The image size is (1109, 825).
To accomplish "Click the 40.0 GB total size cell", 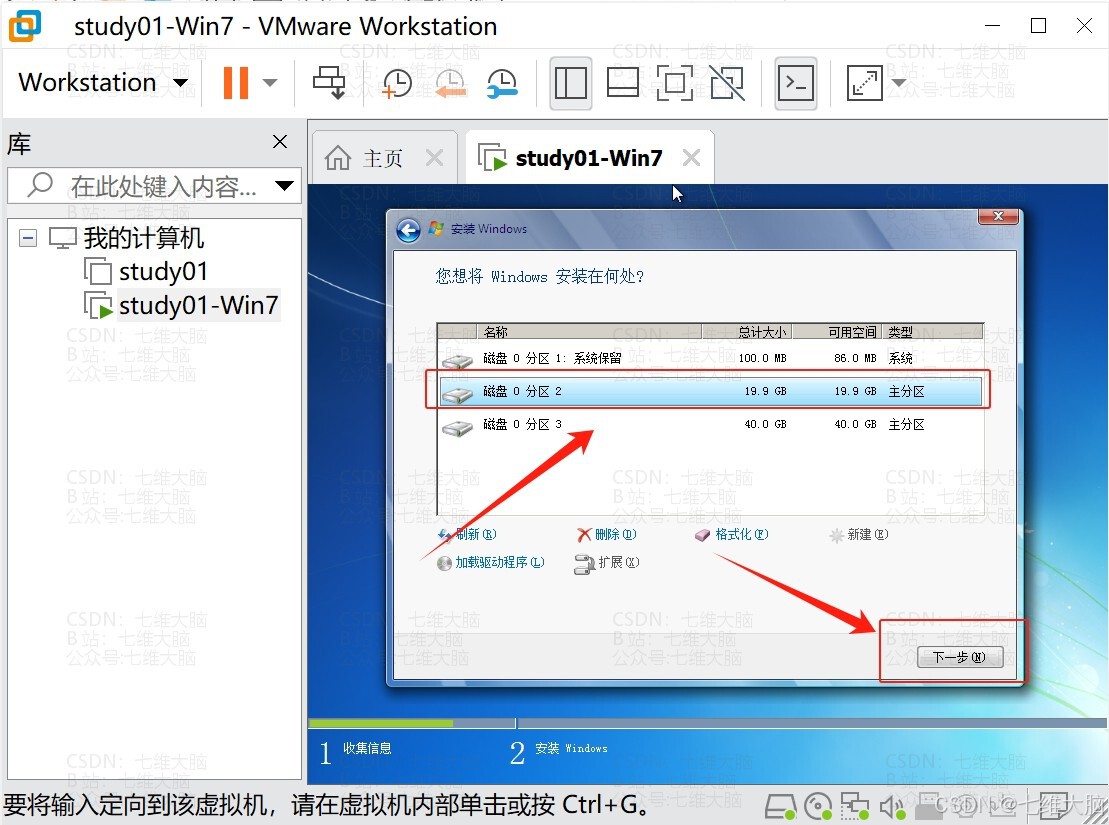I will point(765,425).
